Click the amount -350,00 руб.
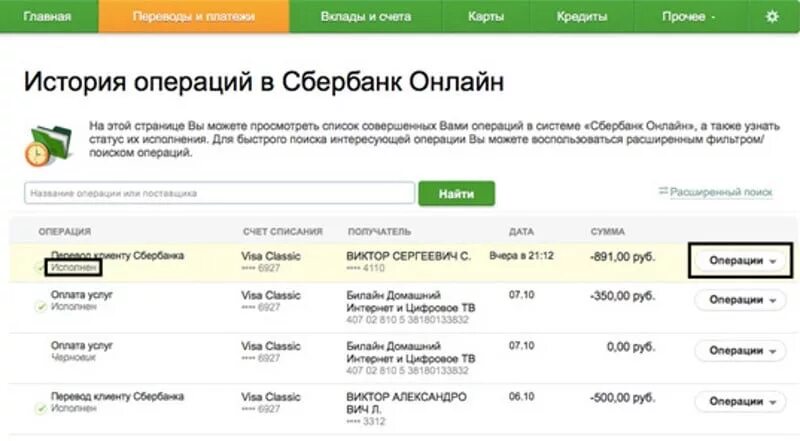800x441 pixels. (622, 296)
